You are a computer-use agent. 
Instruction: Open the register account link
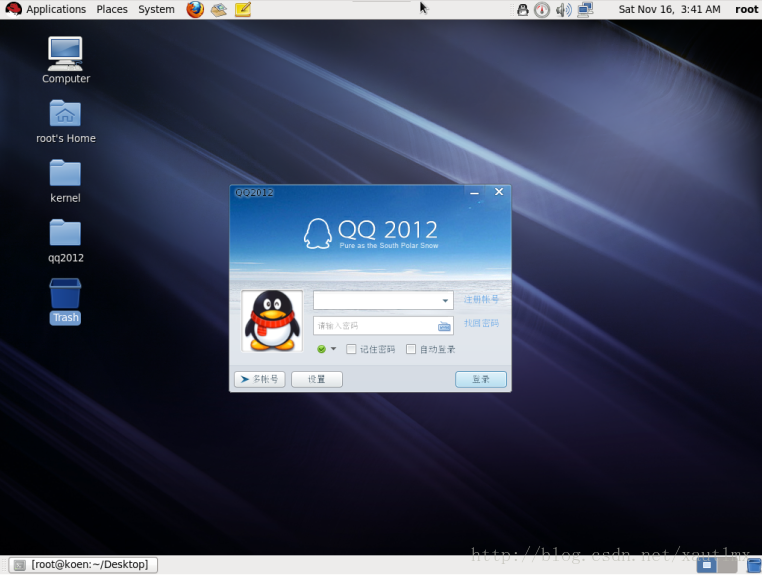(481, 299)
